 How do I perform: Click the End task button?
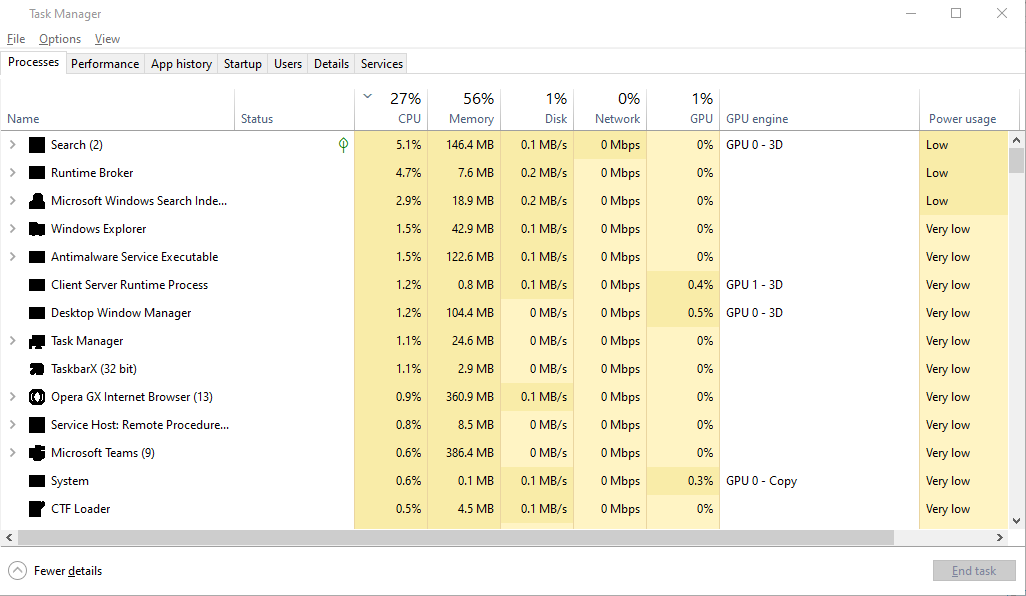(974, 571)
